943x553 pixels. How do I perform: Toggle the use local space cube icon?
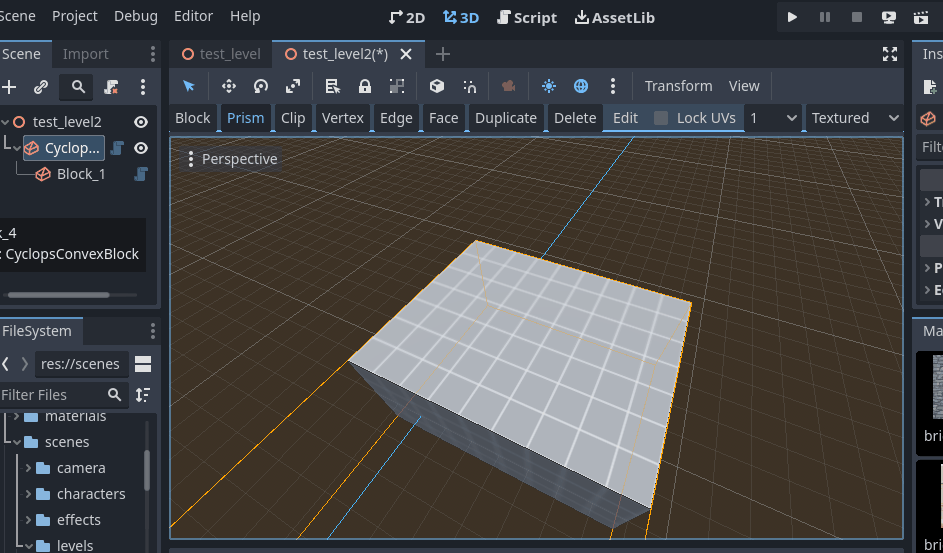coord(437,86)
